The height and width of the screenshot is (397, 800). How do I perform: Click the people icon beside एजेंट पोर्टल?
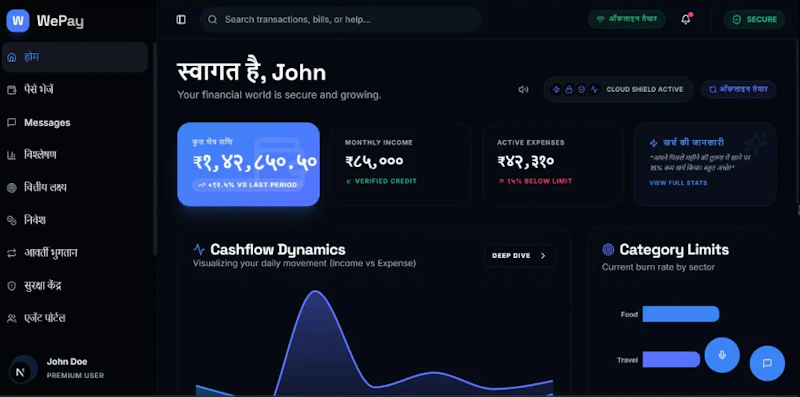[x=11, y=318]
